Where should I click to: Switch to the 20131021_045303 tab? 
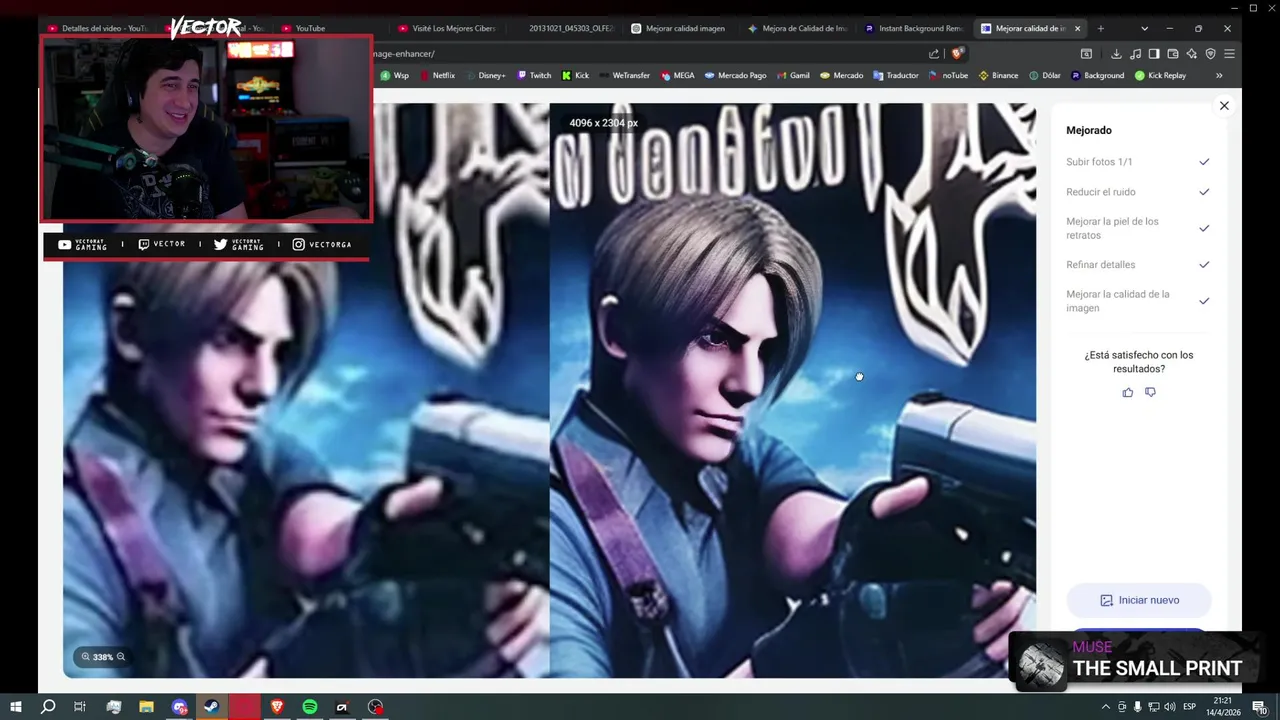point(566,28)
